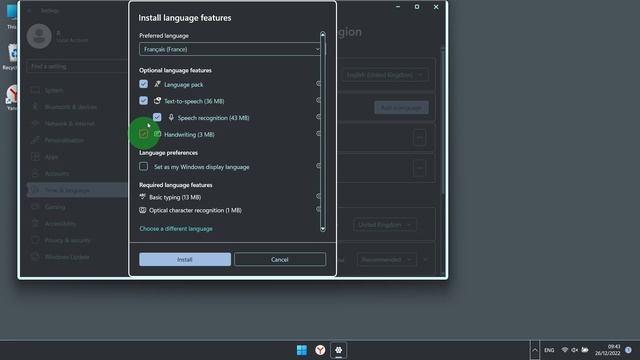
Task: Click the battery tray icon
Action: pos(585,350)
